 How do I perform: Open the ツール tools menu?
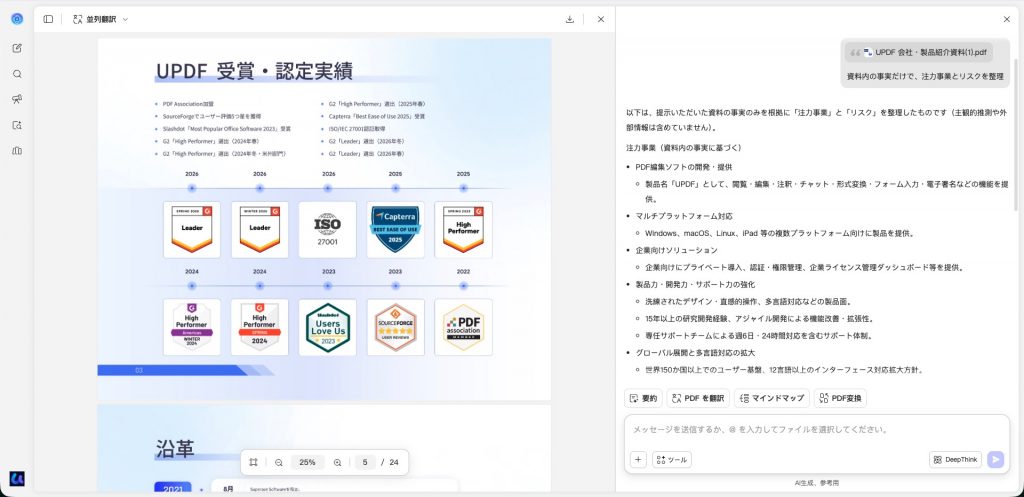coord(671,460)
